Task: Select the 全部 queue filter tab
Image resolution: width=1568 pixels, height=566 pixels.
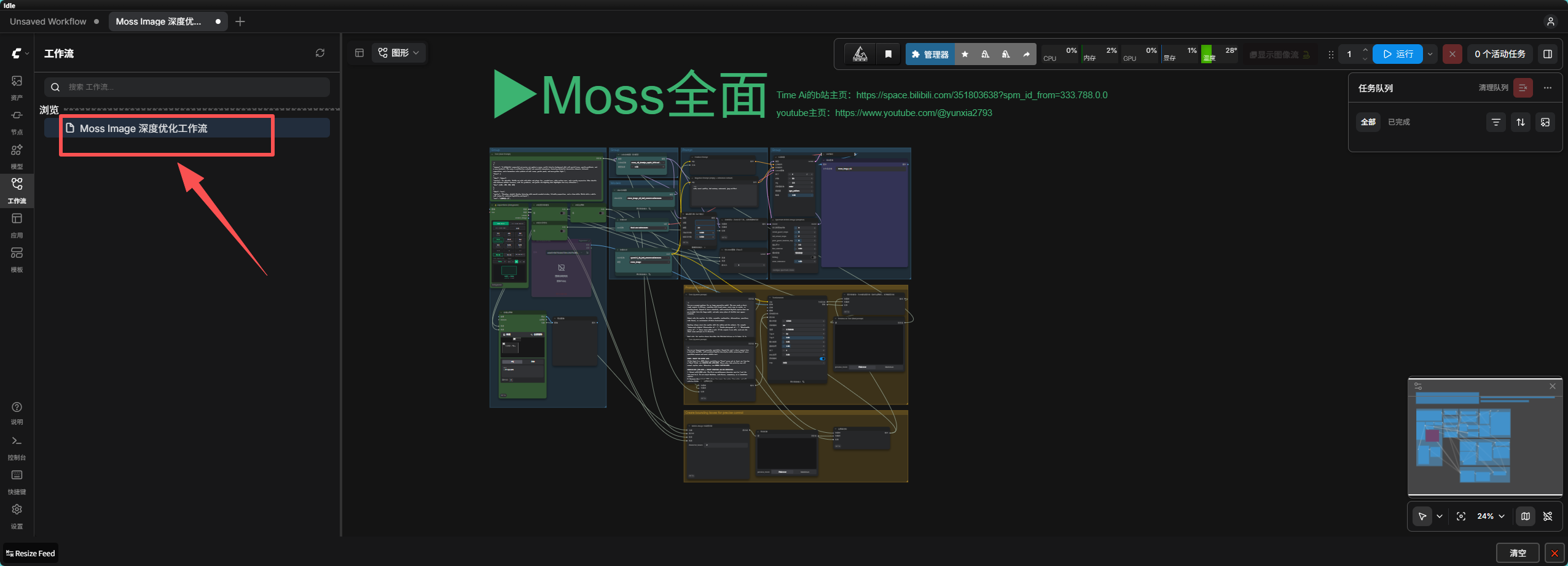Action: (x=1368, y=122)
